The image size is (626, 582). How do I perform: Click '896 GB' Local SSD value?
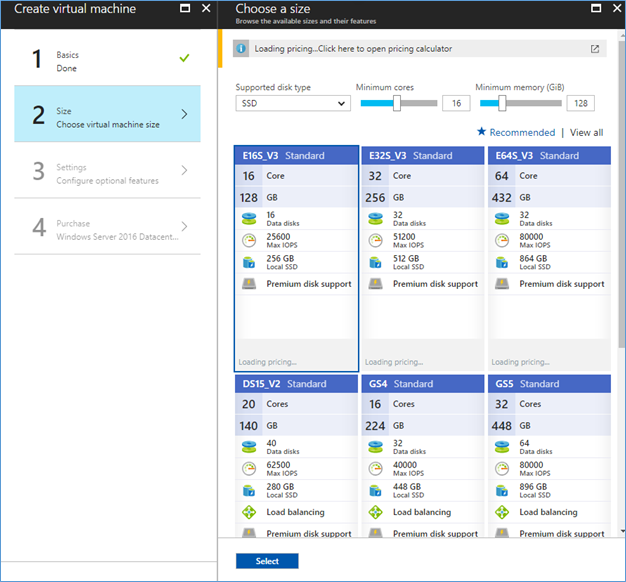click(x=533, y=487)
